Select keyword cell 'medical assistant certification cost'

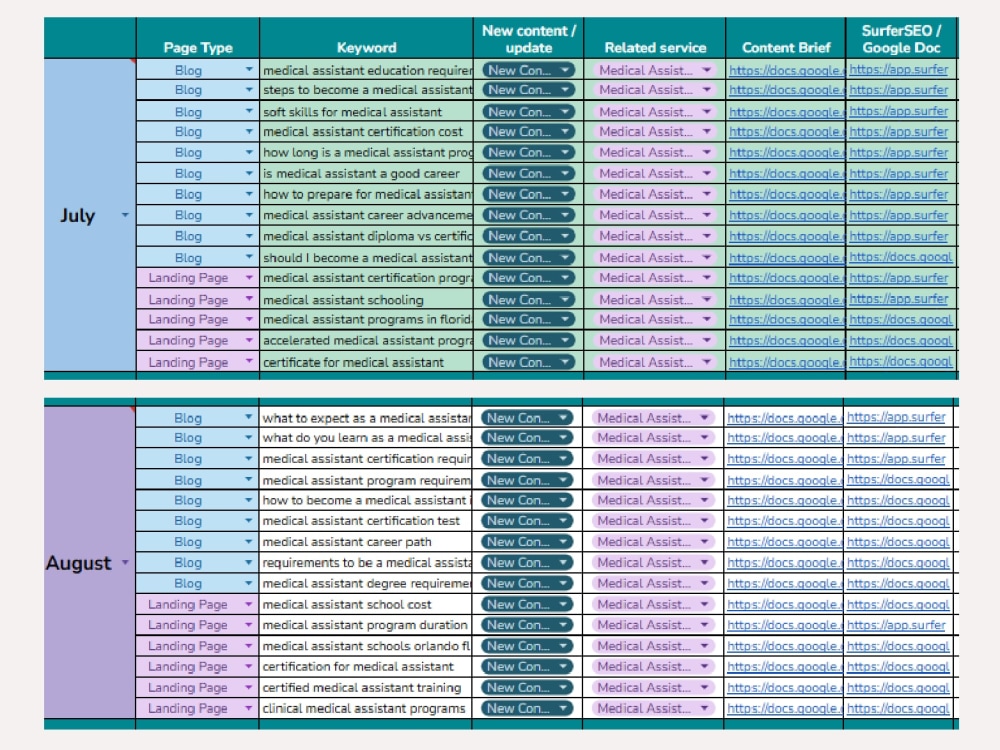click(366, 131)
